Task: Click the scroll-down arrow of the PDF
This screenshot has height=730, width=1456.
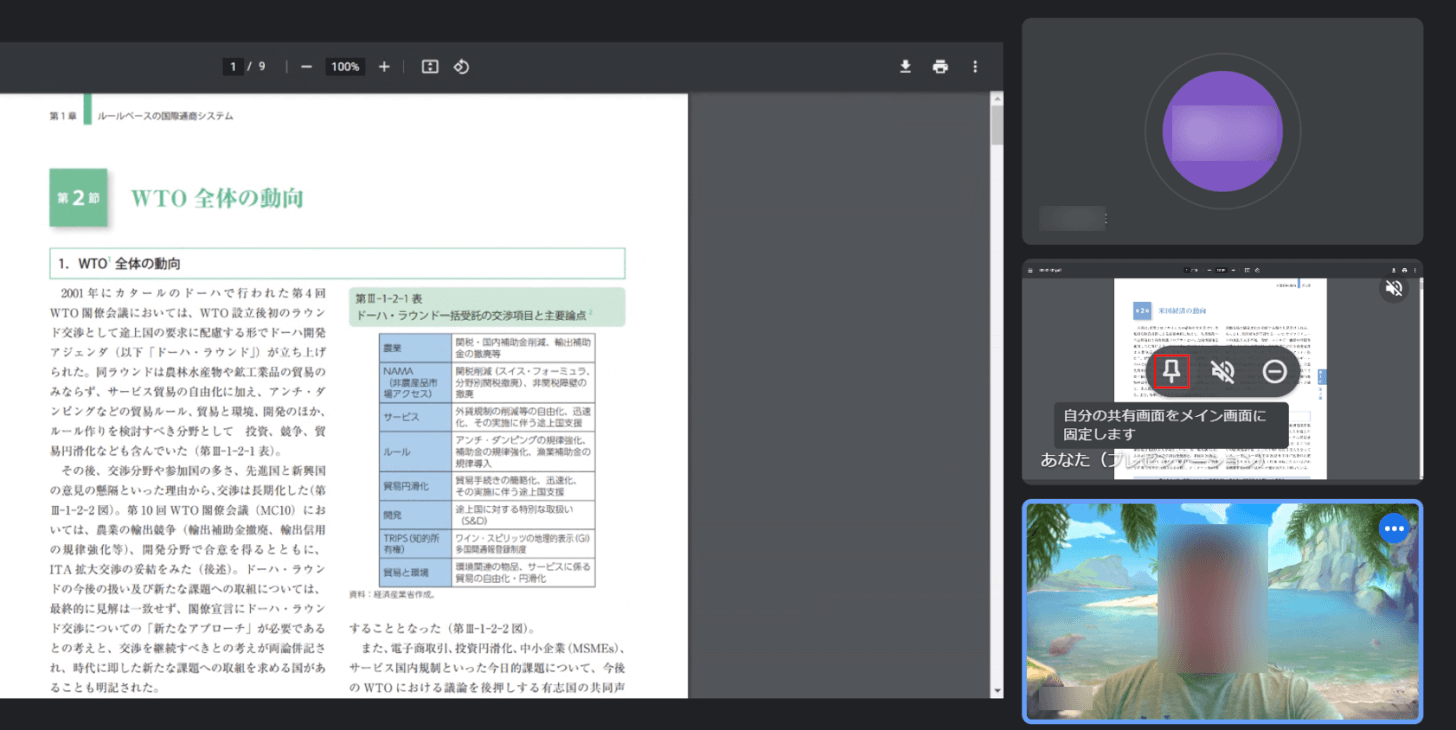Action: [996, 691]
